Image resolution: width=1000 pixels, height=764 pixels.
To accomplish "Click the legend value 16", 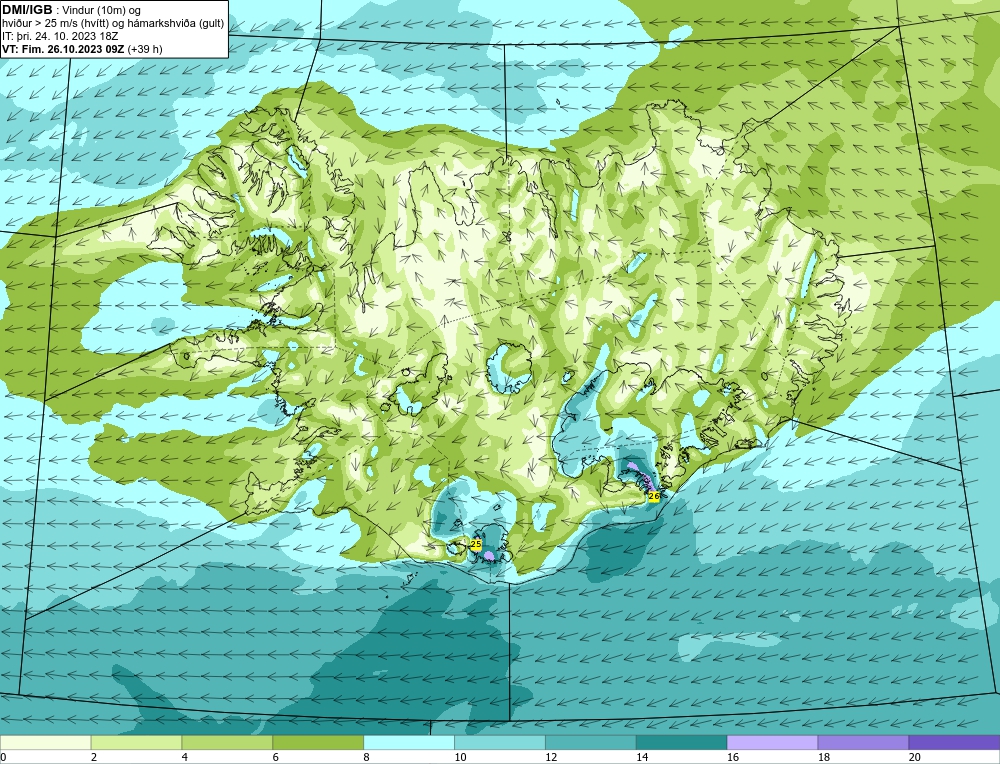I will [733, 757].
